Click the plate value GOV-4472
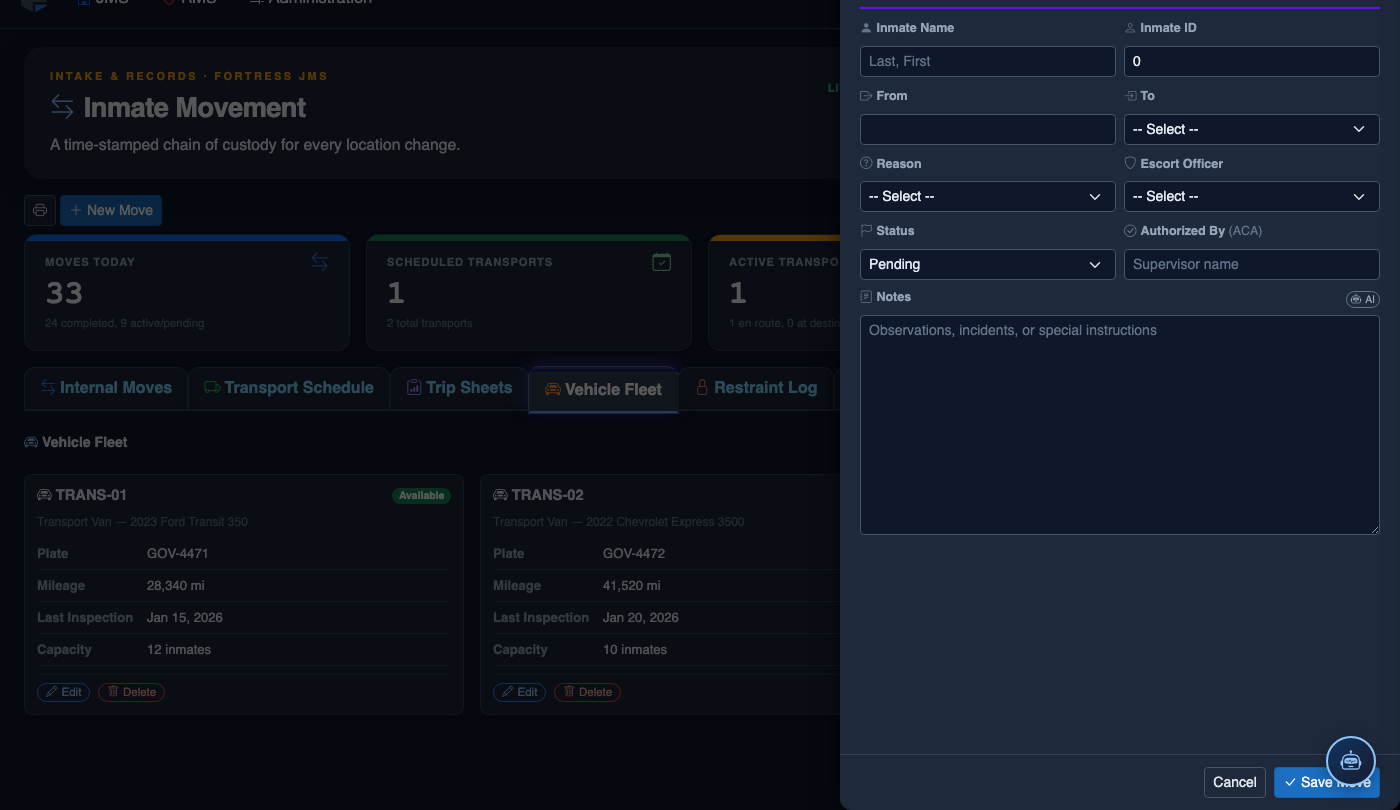 (x=634, y=553)
